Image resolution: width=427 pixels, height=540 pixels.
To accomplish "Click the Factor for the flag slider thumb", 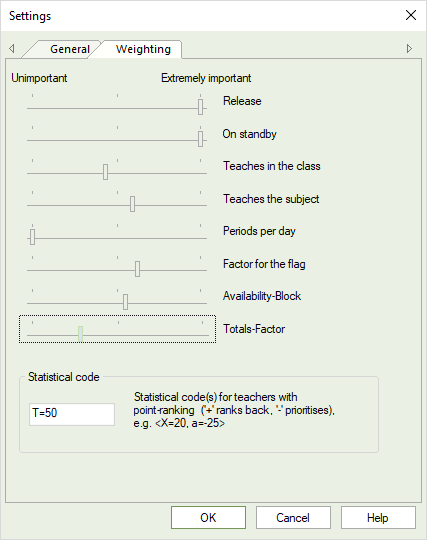I will pos(137,269).
